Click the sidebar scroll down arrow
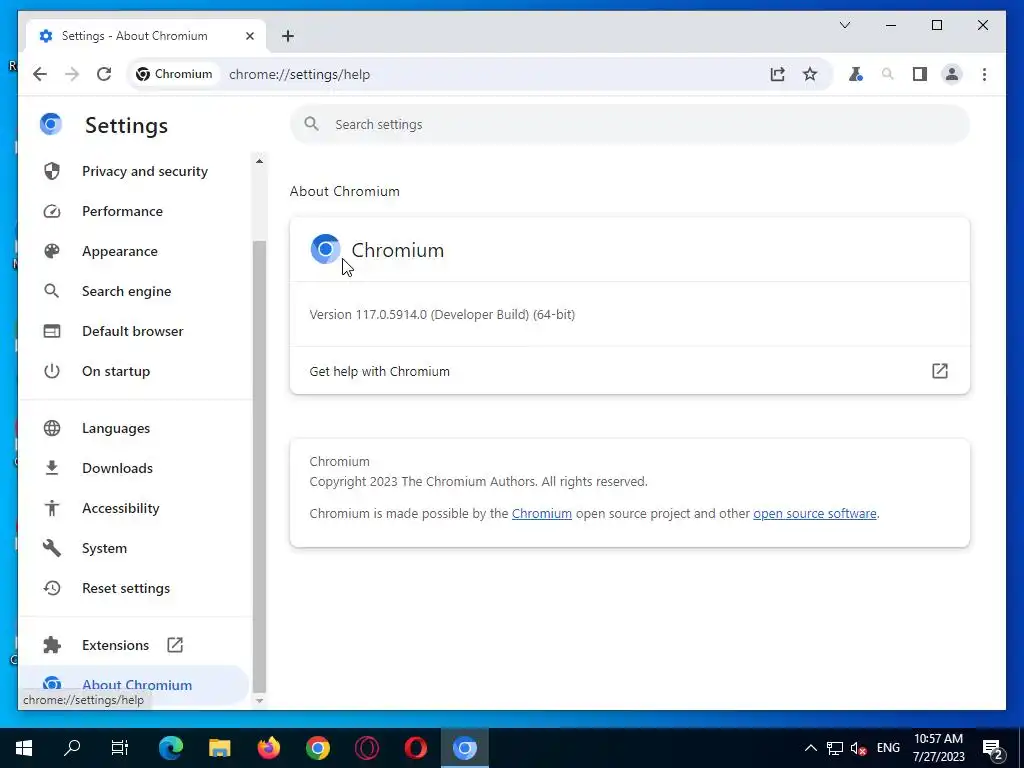 [x=259, y=701]
